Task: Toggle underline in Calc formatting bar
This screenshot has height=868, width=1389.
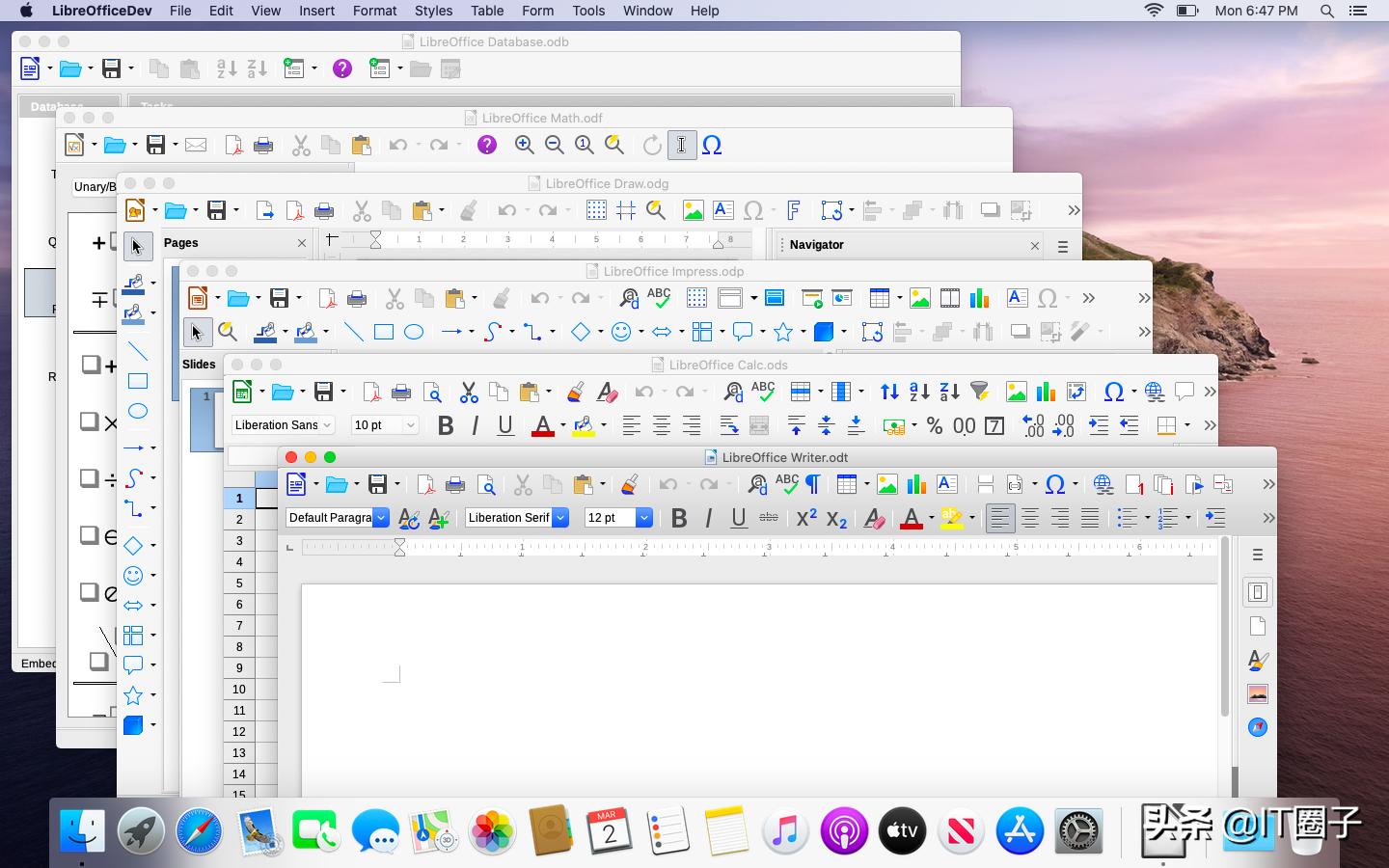Action: [x=504, y=425]
